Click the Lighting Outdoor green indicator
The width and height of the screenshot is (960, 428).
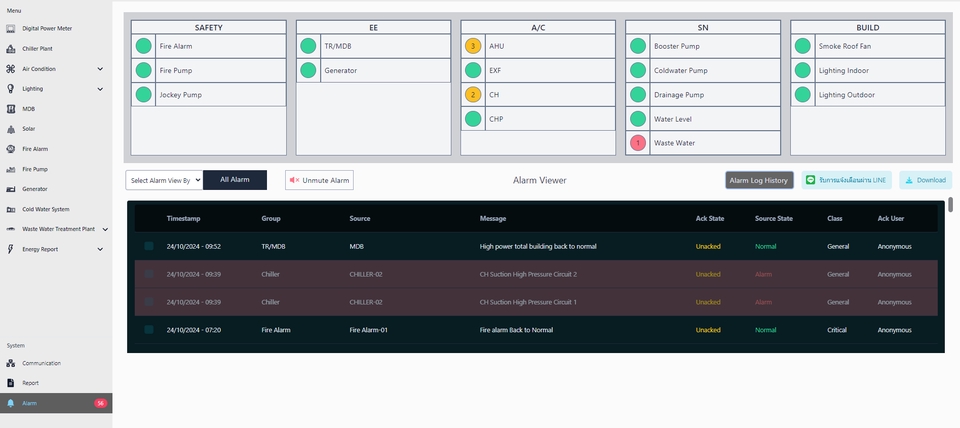[803, 95]
